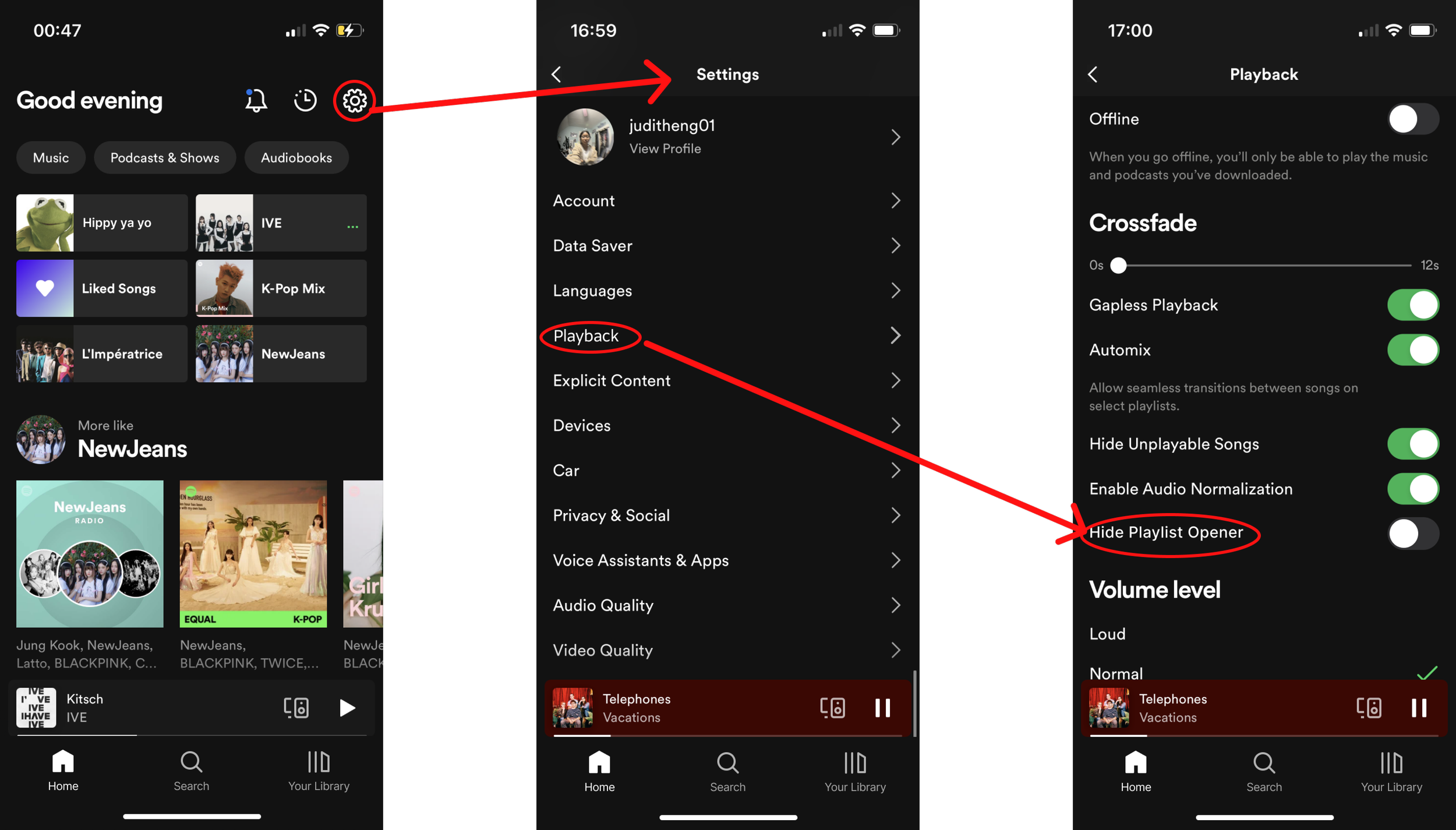The height and width of the screenshot is (830, 1456).
Task: Go back from the Playback screen
Action: coord(1093,75)
